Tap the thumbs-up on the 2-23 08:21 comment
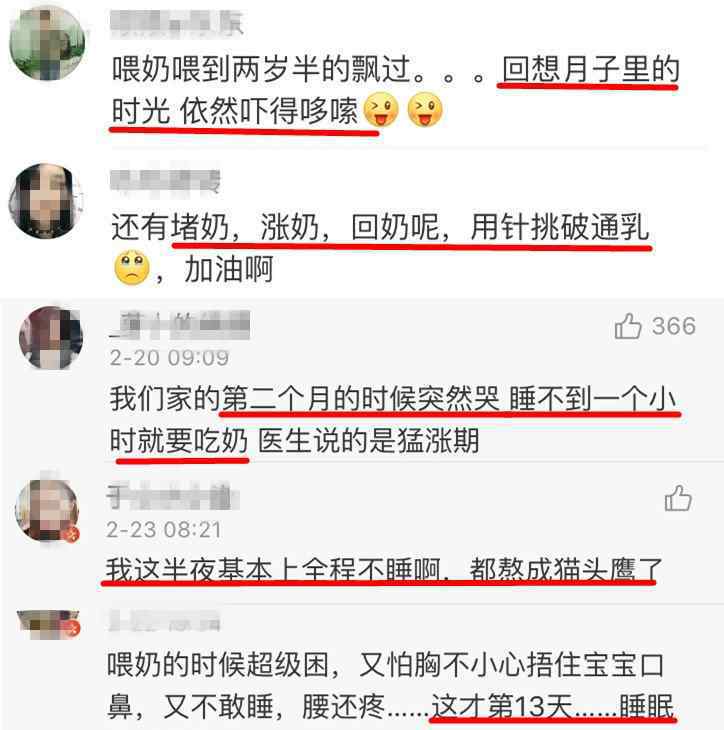Viewport: 724px width, 730px height. click(x=678, y=498)
